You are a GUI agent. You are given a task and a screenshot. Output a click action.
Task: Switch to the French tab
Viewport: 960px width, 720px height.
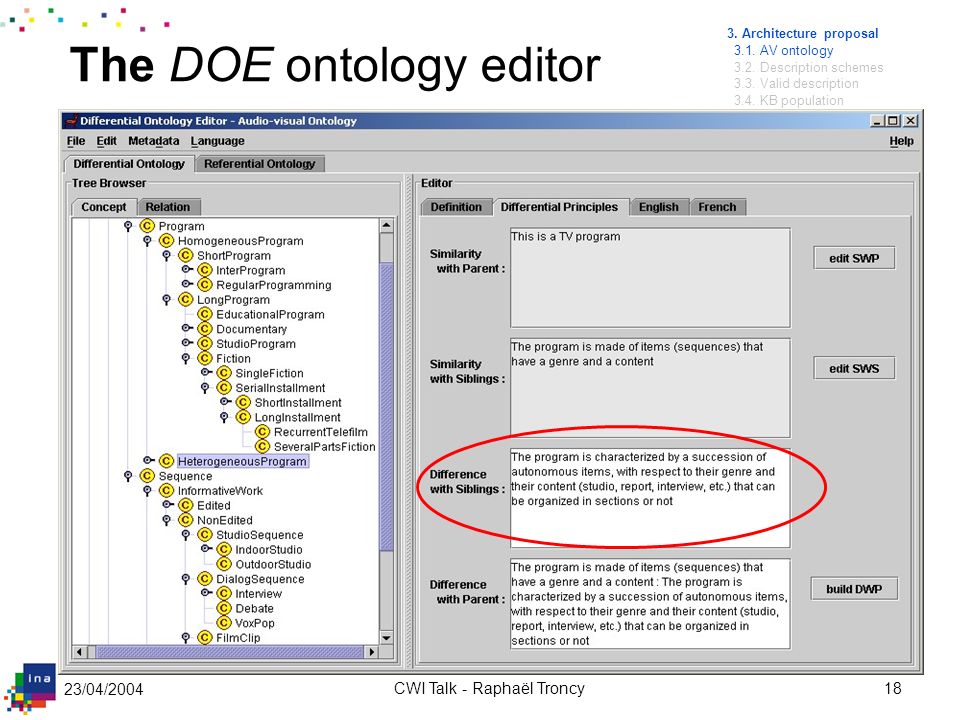[x=718, y=207]
